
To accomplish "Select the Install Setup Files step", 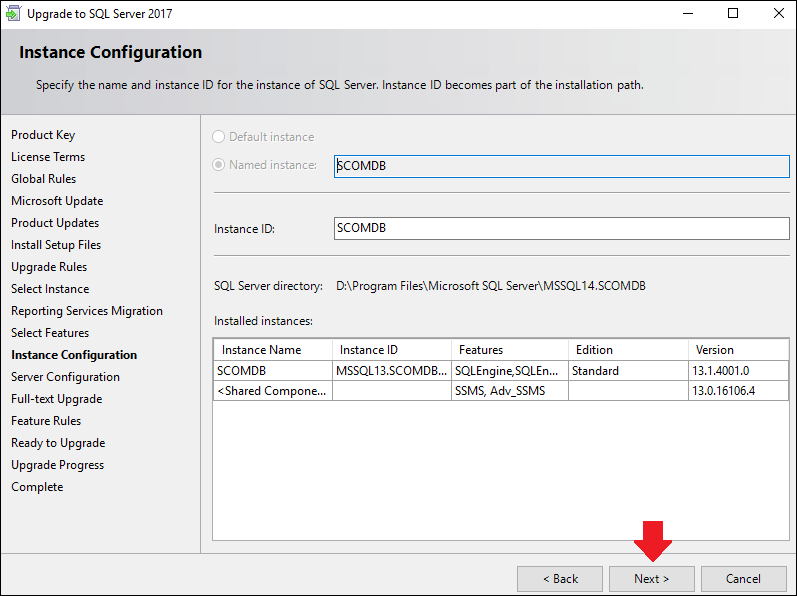I will tap(56, 245).
